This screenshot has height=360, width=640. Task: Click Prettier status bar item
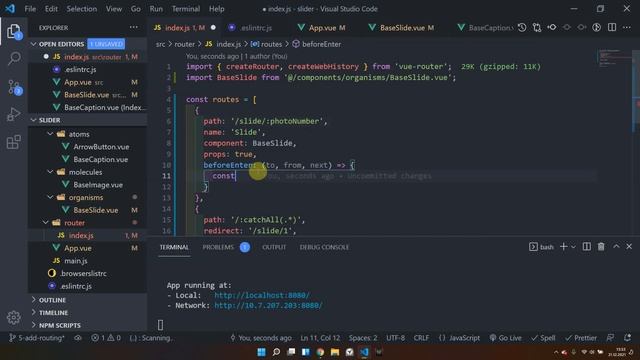coord(581,338)
